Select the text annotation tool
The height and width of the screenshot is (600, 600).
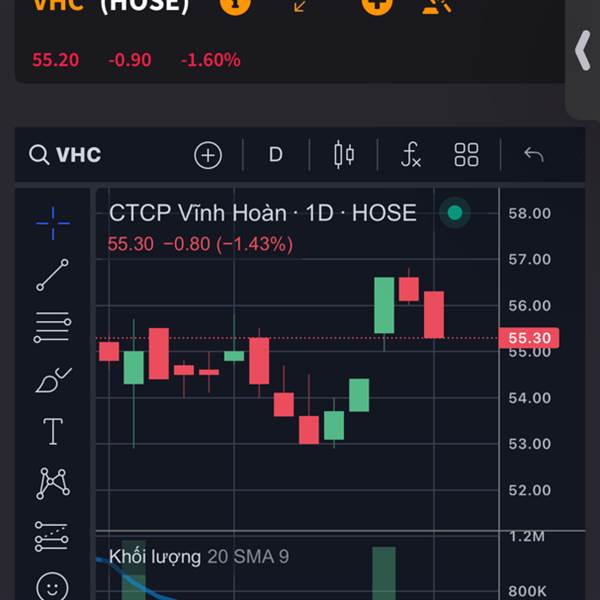click(53, 432)
